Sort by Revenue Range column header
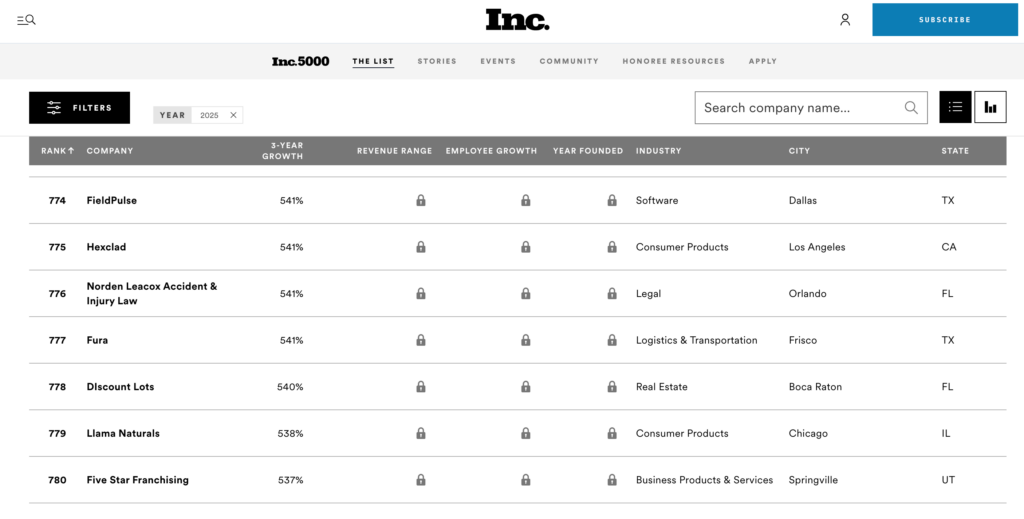 (x=394, y=151)
